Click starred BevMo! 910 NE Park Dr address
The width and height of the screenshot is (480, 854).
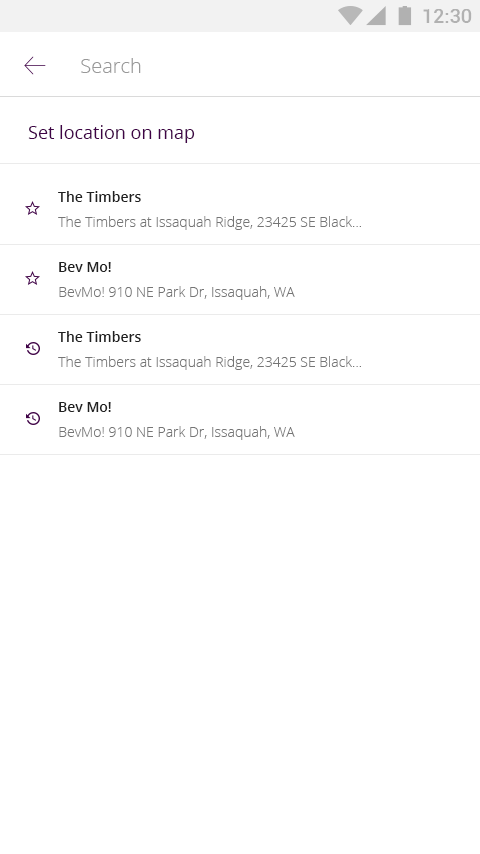click(177, 292)
